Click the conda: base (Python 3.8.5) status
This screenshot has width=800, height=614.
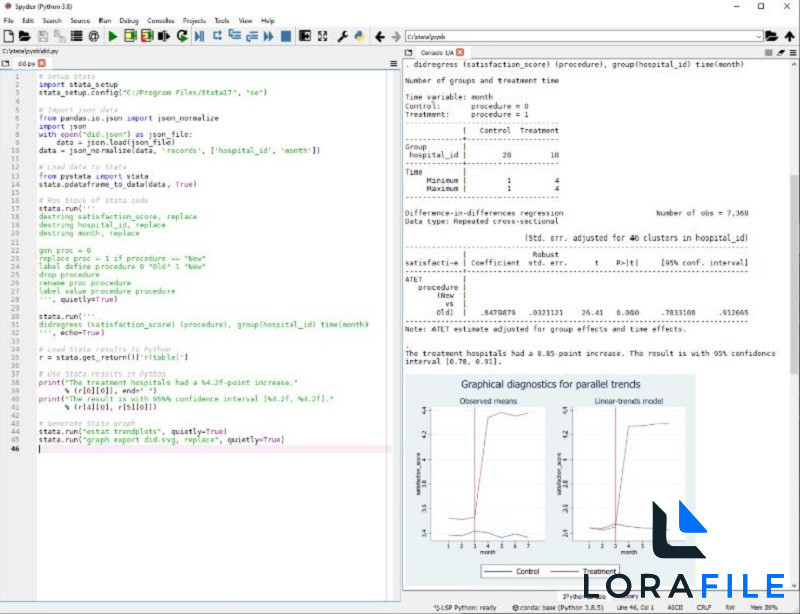click(558, 607)
